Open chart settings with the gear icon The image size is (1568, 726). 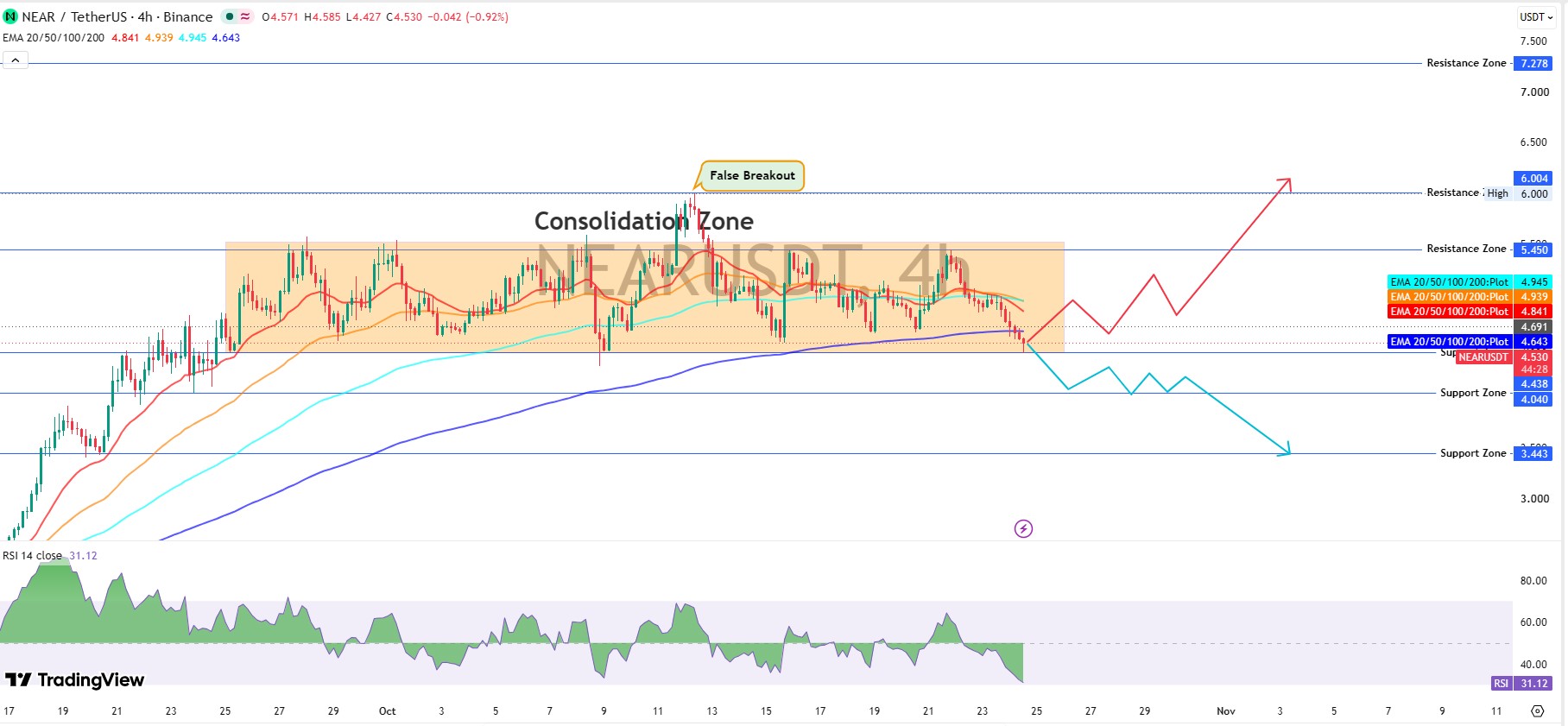pos(1537,711)
